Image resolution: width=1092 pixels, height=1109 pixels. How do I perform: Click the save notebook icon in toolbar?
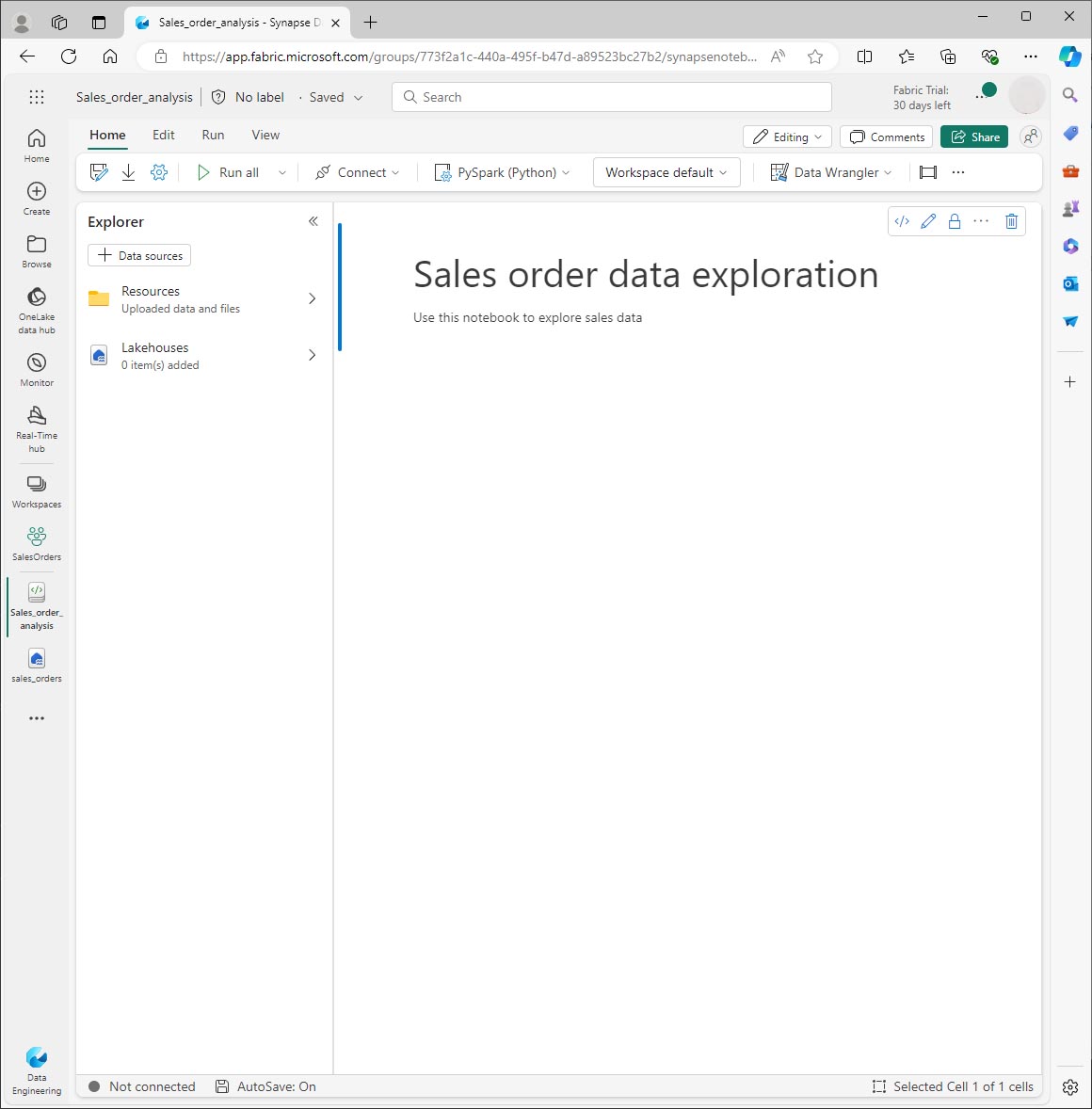[99, 172]
